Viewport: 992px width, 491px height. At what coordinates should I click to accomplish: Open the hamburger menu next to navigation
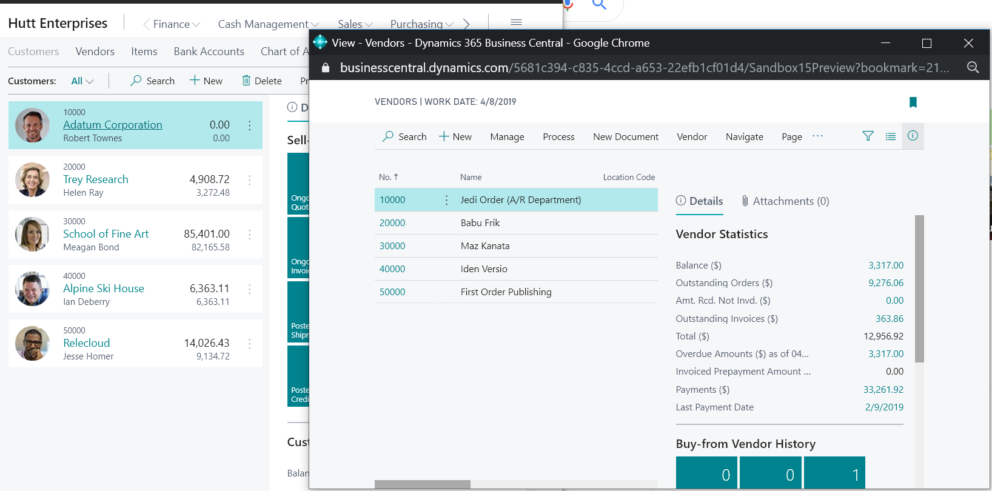tap(516, 22)
